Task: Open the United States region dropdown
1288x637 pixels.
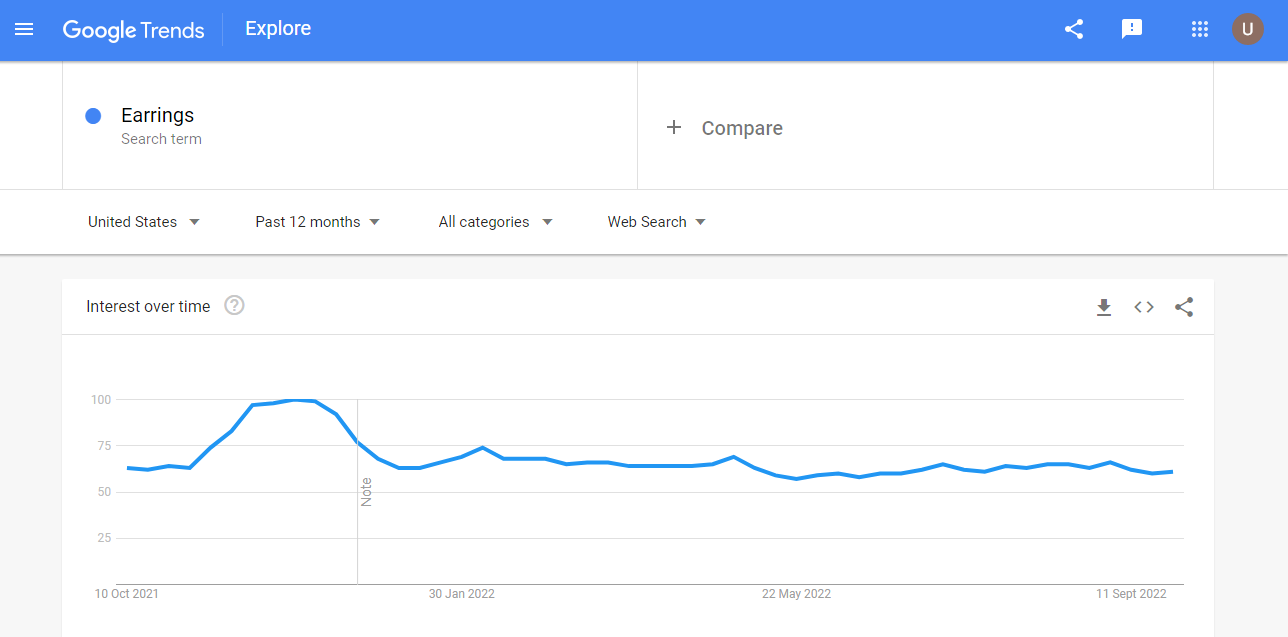Action: (144, 222)
